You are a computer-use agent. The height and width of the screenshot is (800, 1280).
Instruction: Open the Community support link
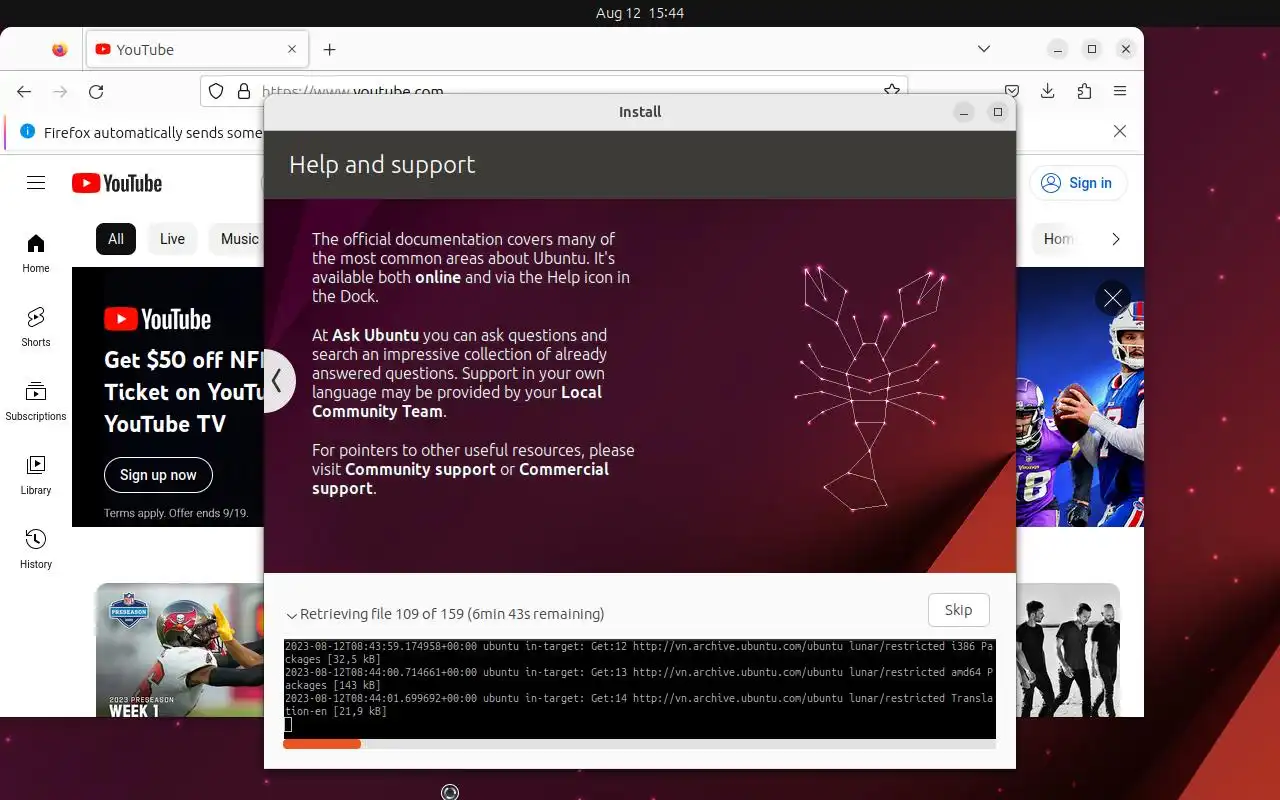coord(420,469)
